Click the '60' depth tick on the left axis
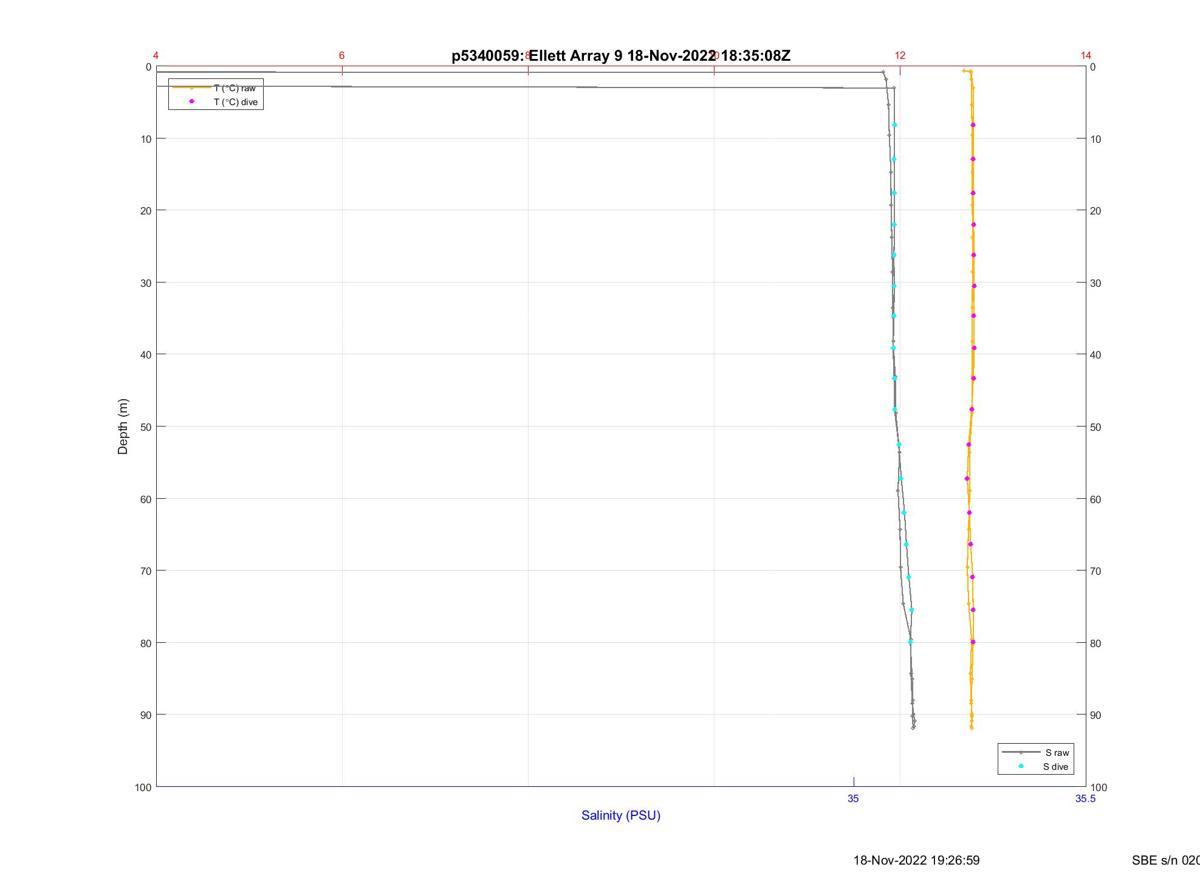 146,499
